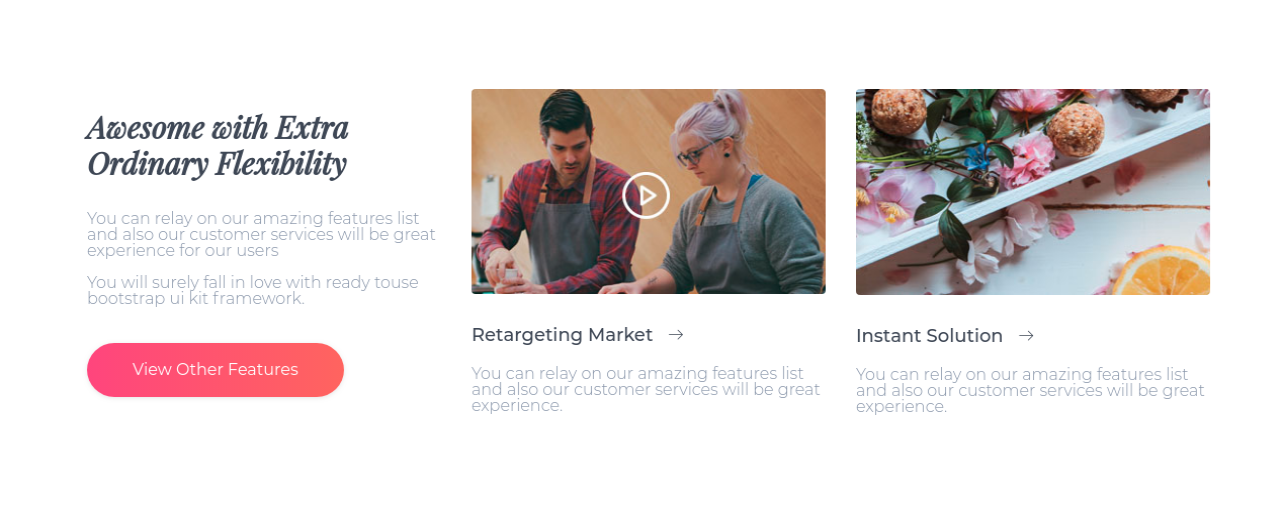
Task: Click the arrow icon beside Instant Solution
Action: point(1026,336)
